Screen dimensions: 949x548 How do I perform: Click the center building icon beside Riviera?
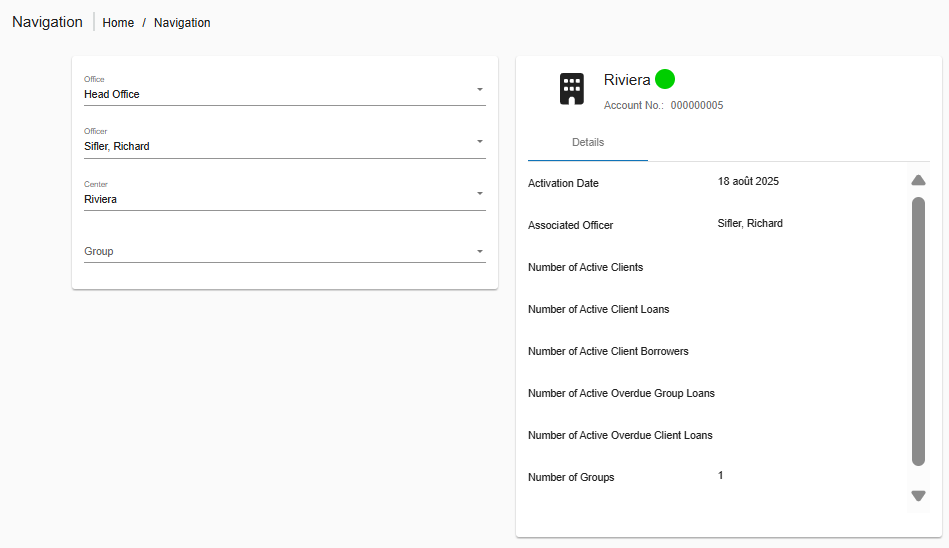(x=571, y=89)
